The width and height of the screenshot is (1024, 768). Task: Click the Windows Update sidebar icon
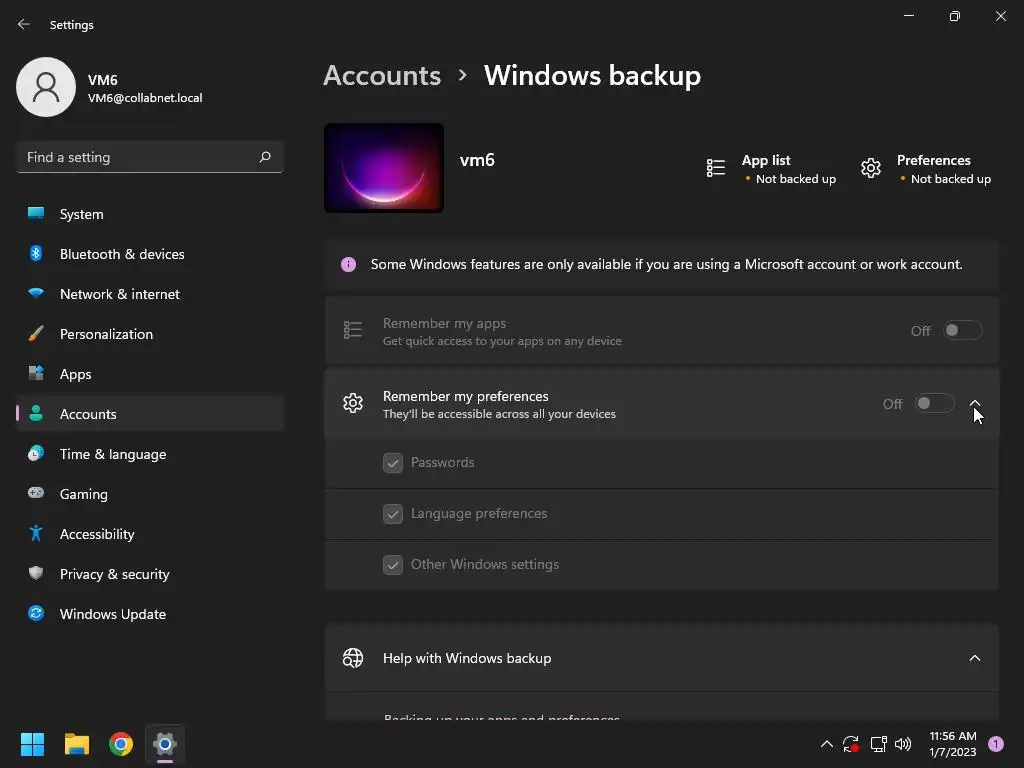pyautogui.click(x=36, y=614)
